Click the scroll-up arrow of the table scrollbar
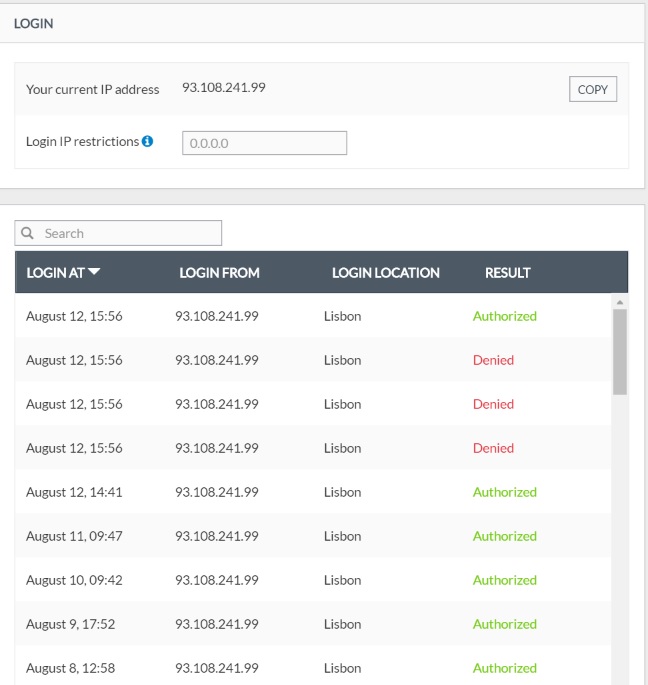The height and width of the screenshot is (685, 648). (x=619, y=301)
